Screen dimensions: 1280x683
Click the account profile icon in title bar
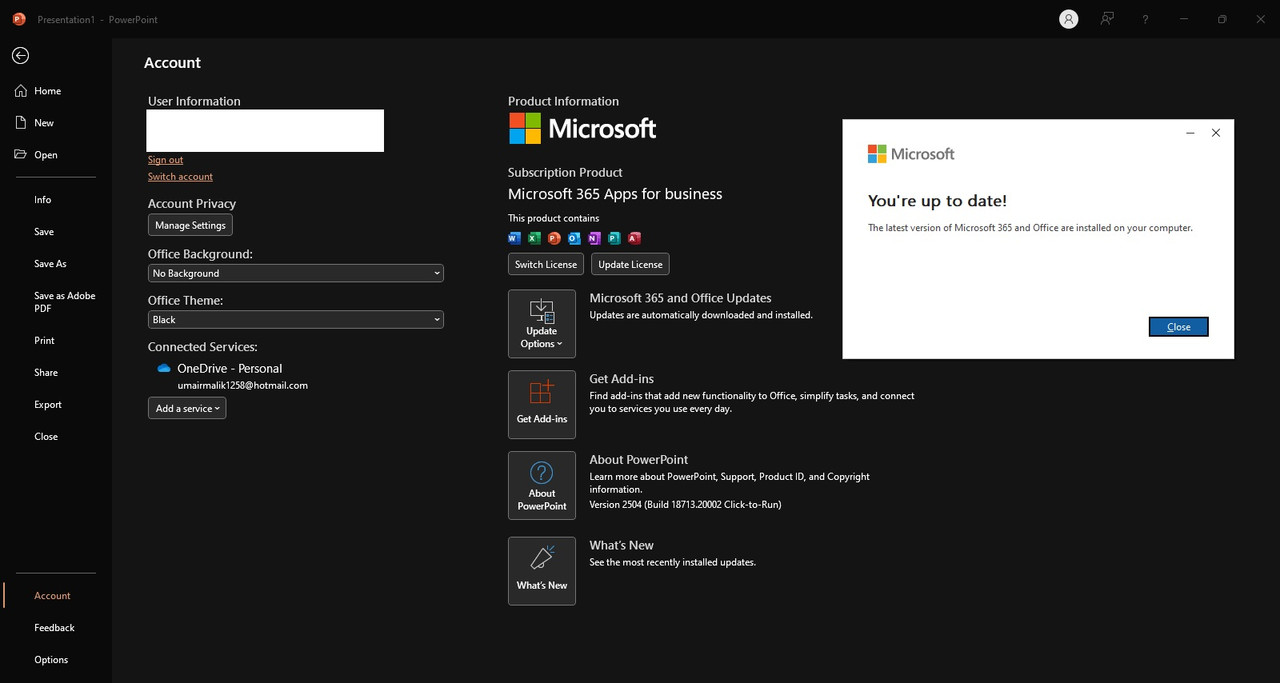(1069, 19)
